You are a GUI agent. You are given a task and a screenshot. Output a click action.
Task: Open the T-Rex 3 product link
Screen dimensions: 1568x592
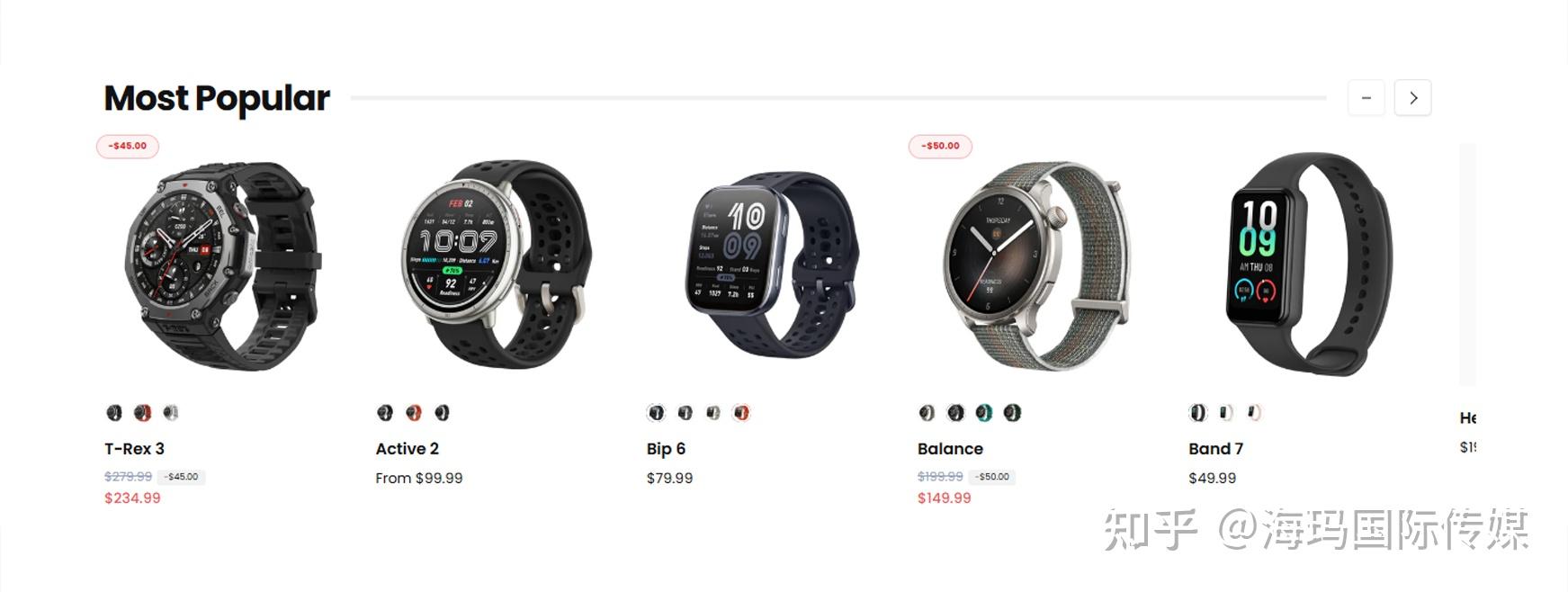pyautogui.click(x=134, y=449)
